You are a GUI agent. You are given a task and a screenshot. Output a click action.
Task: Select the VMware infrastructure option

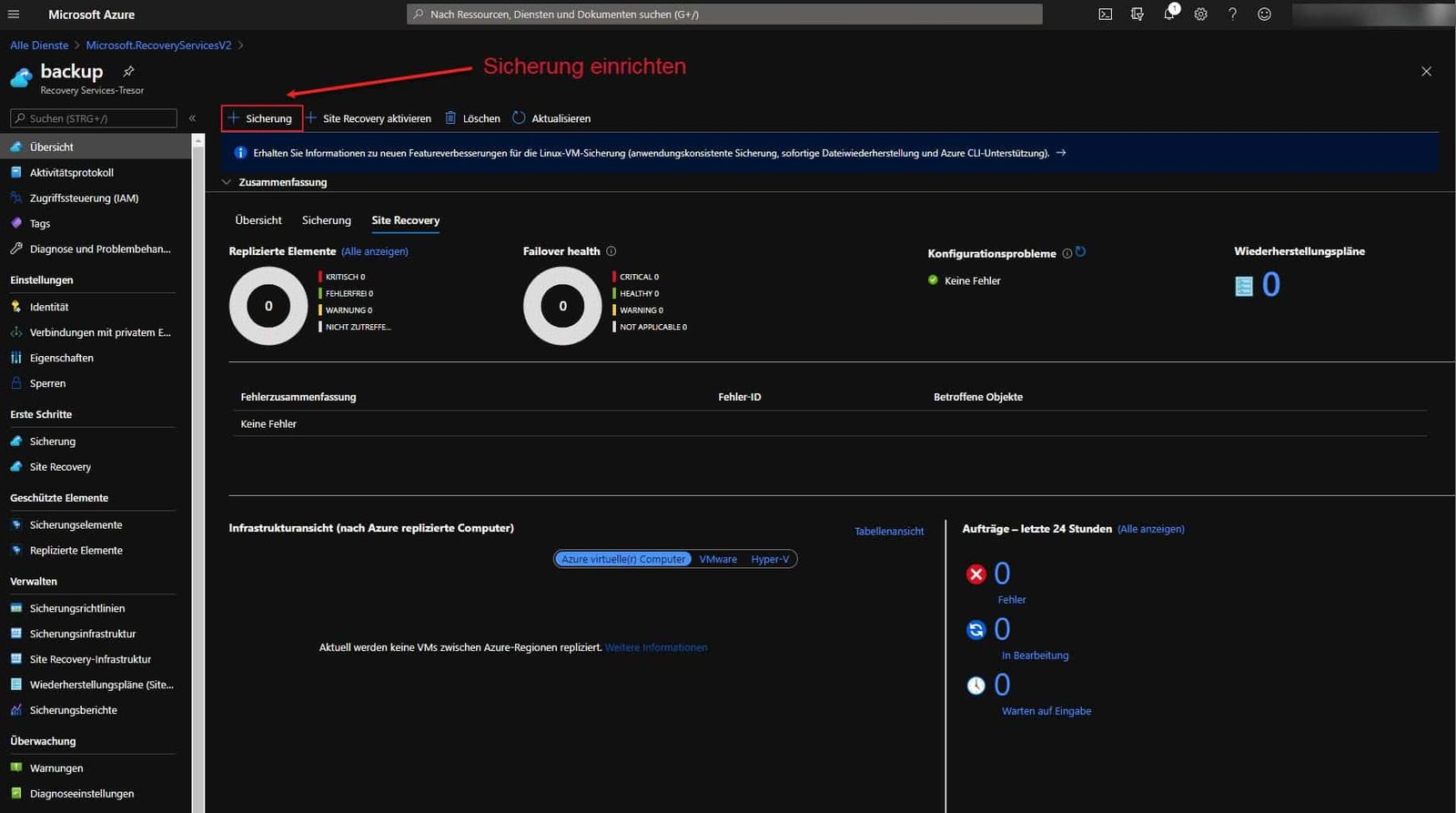718,559
